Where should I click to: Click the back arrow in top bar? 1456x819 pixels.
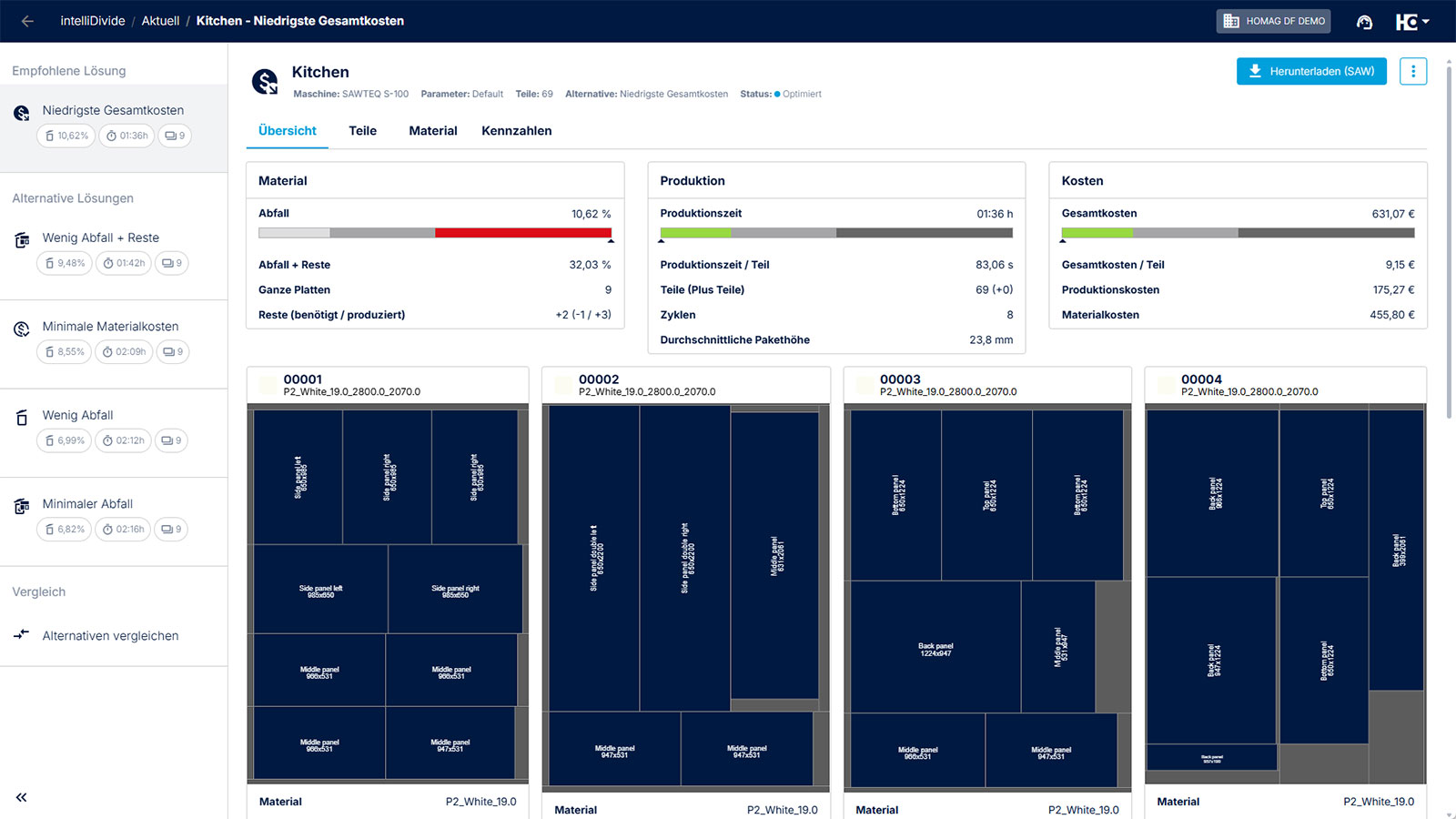[27, 21]
